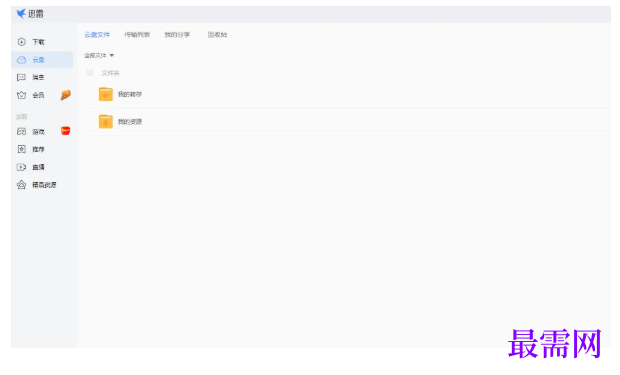Open the 直播 live stream sidebar item
620x375 pixels.
tap(32, 167)
